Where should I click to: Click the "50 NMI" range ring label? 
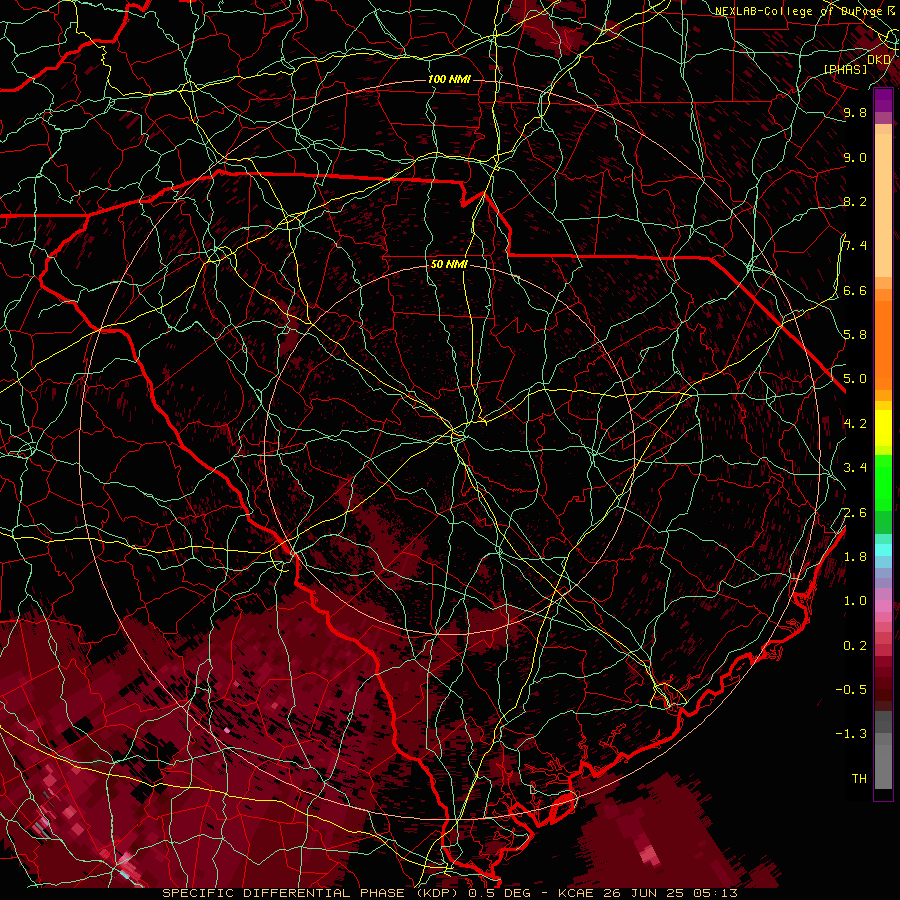[449, 264]
